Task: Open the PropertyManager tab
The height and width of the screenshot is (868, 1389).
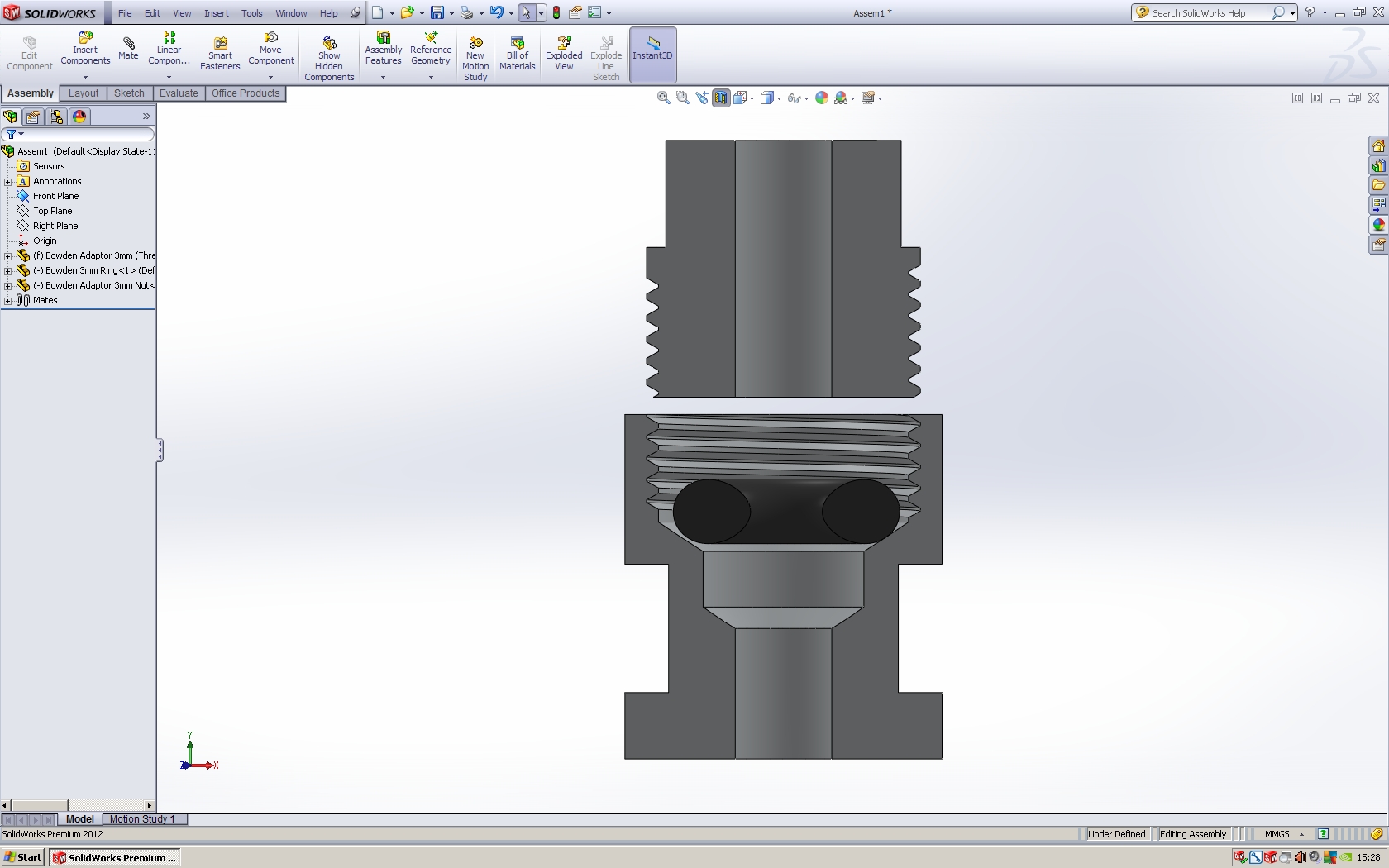Action: click(33, 117)
